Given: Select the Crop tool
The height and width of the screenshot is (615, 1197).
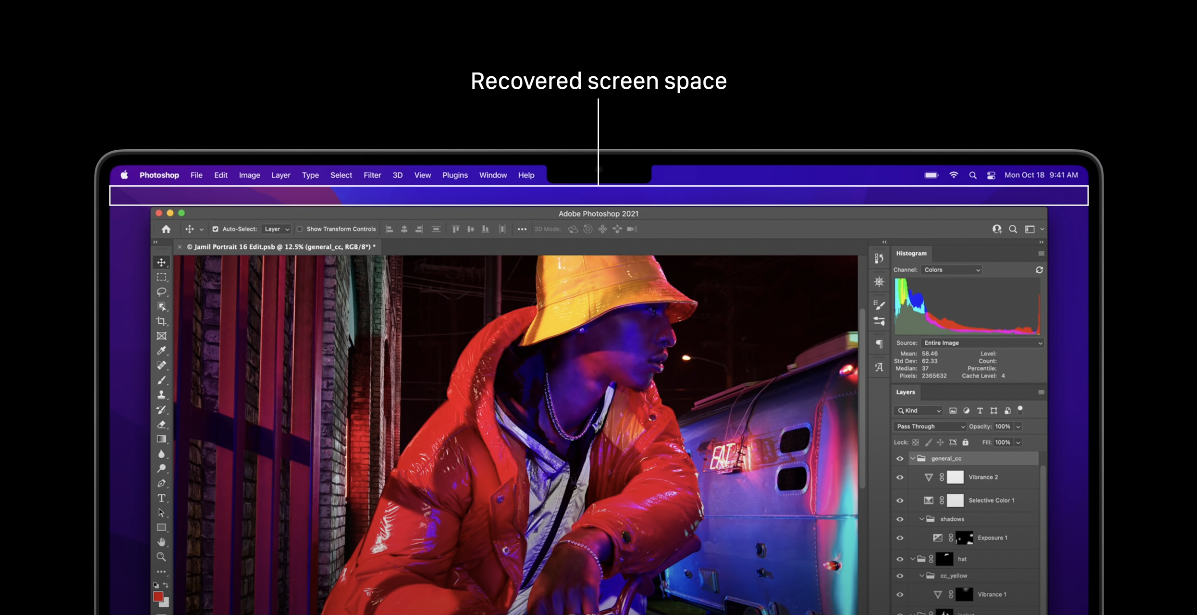Looking at the screenshot, I should tap(161, 321).
